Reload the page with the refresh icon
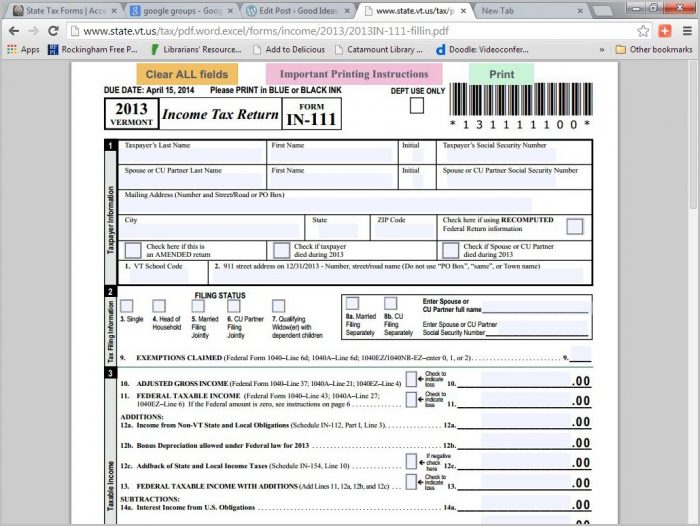This screenshot has height=526, width=700. (53, 31)
